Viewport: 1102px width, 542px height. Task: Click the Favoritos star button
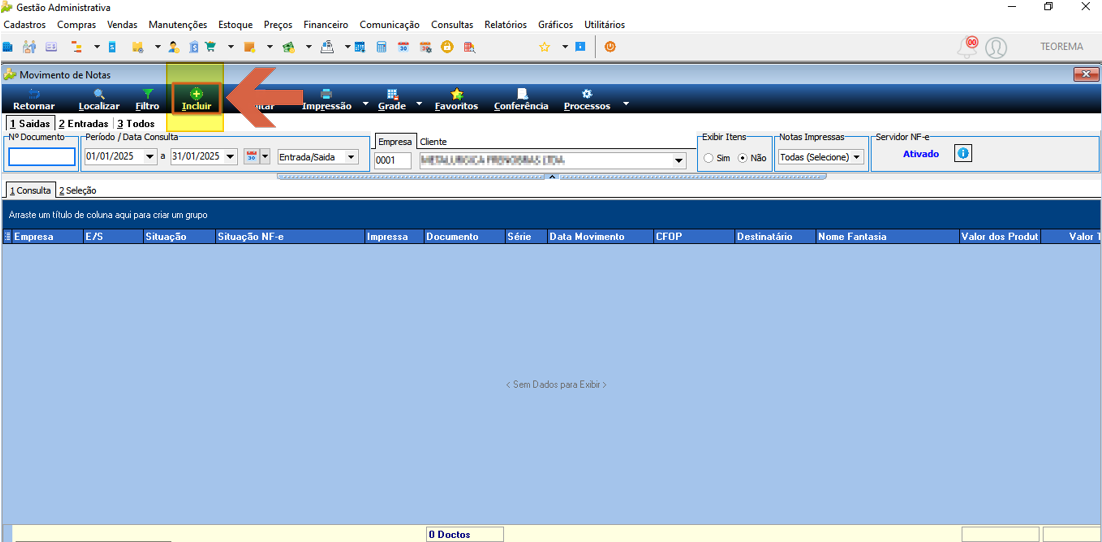click(457, 99)
